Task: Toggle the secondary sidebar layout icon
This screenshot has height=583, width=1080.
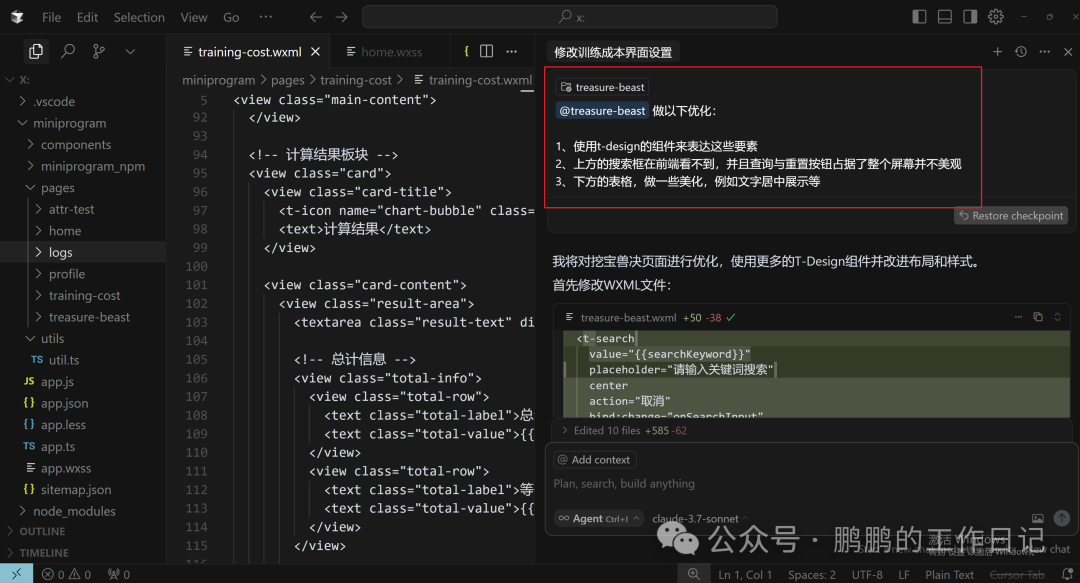Action: 970,17
